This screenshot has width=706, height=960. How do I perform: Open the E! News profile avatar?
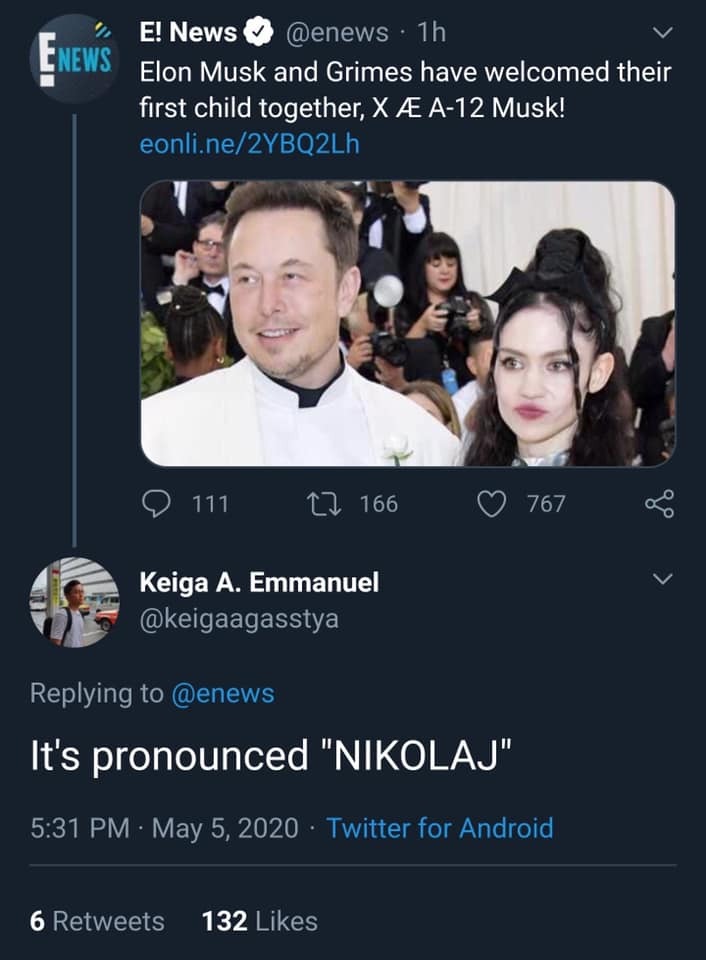click(x=74, y=58)
